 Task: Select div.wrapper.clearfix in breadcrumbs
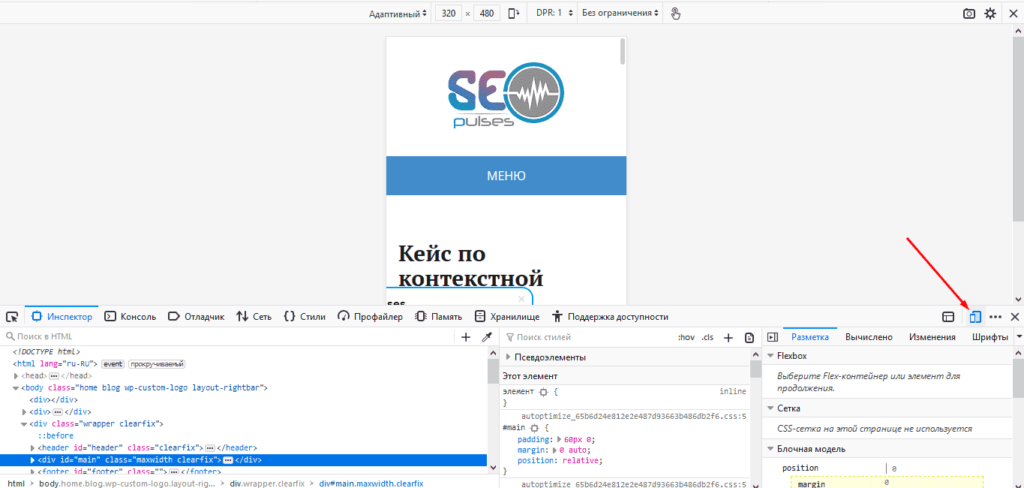pyautogui.click(x=267, y=483)
